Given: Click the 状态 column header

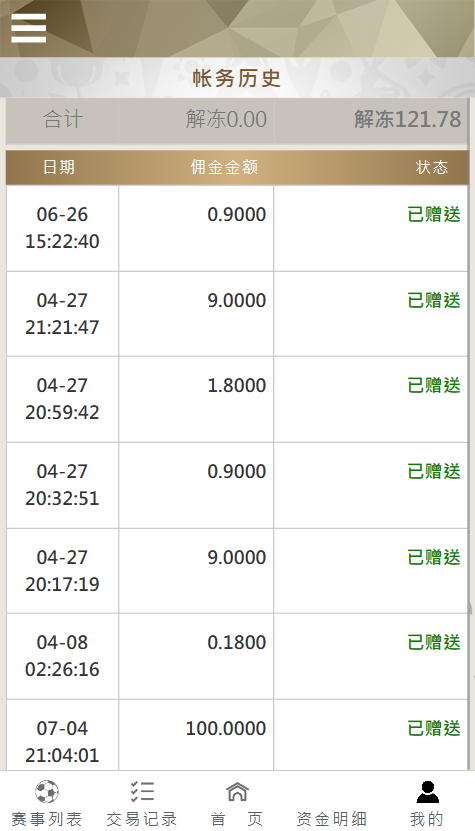Looking at the screenshot, I should (432, 167).
